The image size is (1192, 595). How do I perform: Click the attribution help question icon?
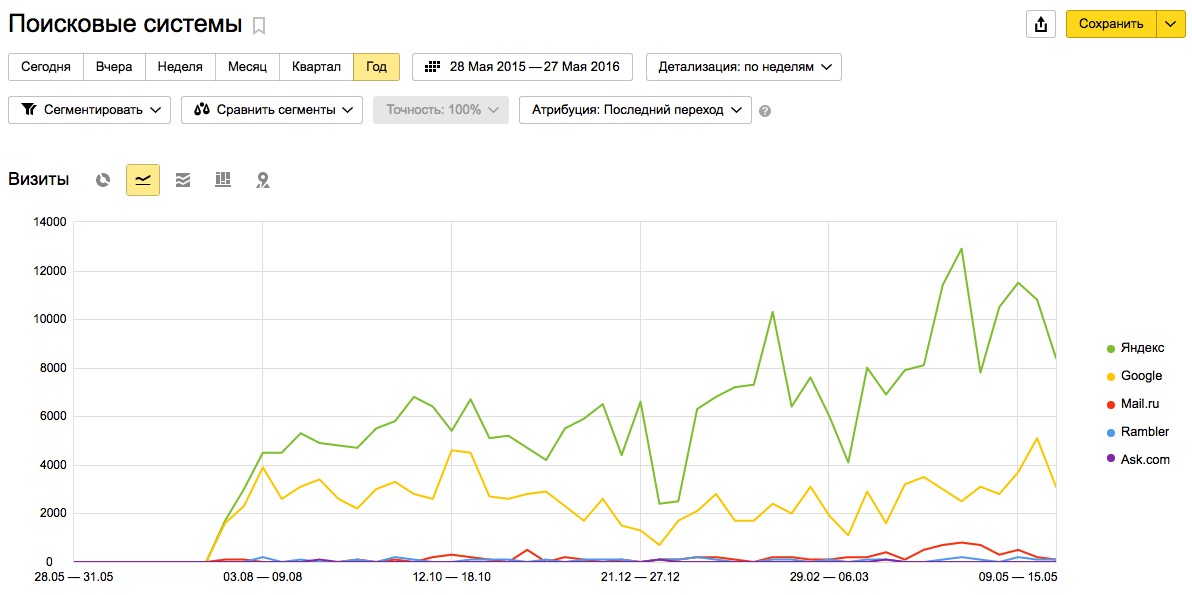tap(765, 111)
